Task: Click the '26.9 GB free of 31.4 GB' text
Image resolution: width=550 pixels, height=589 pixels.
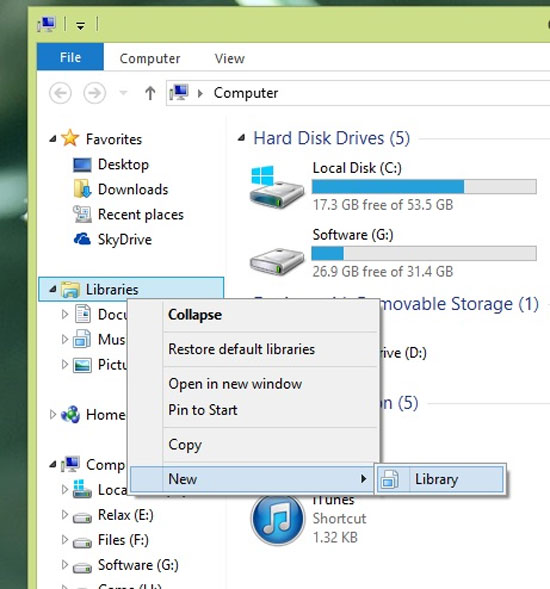Action: 383,271
